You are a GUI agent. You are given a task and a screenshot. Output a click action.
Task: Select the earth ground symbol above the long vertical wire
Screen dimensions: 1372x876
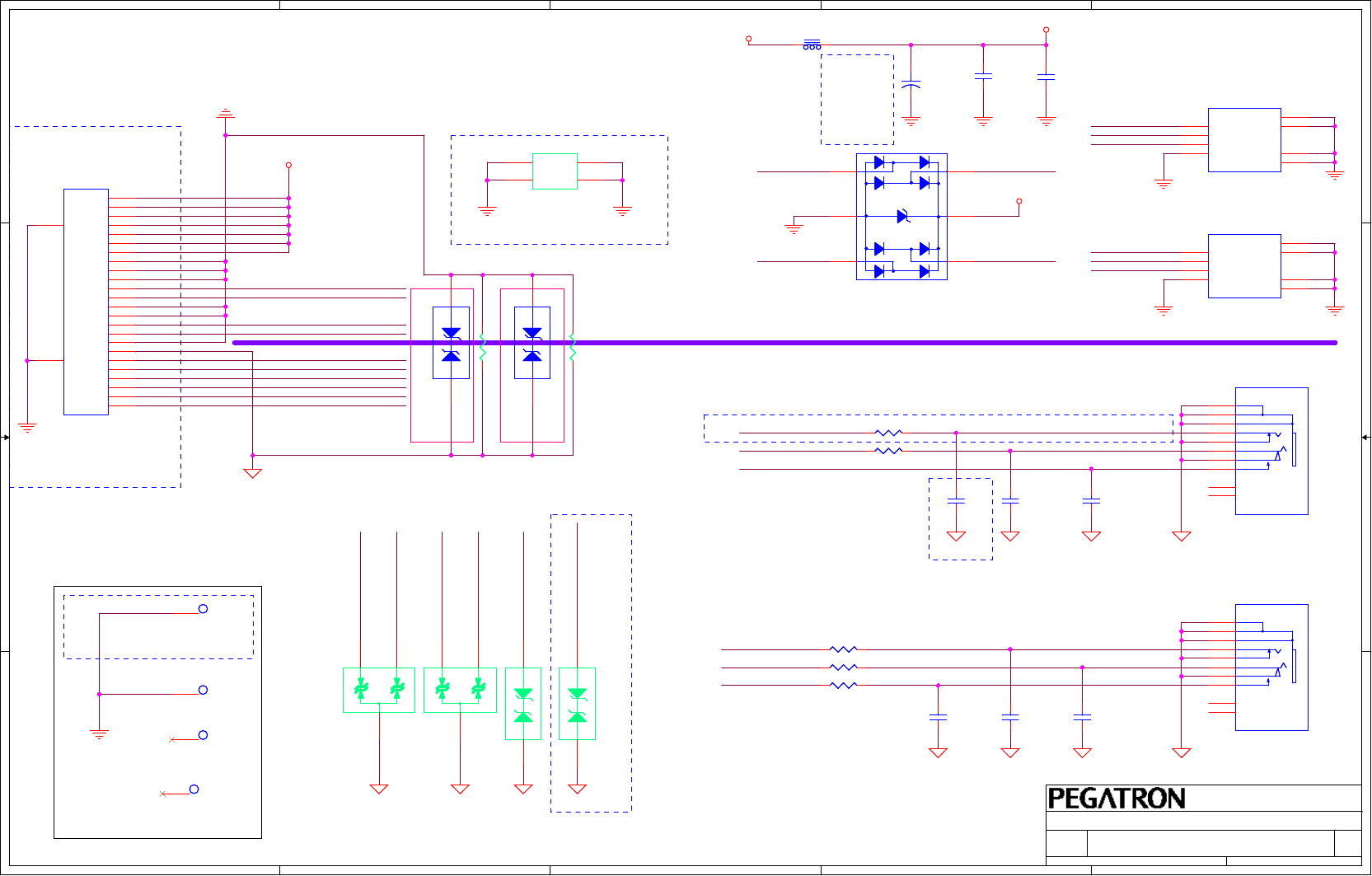pyautogui.click(x=225, y=113)
